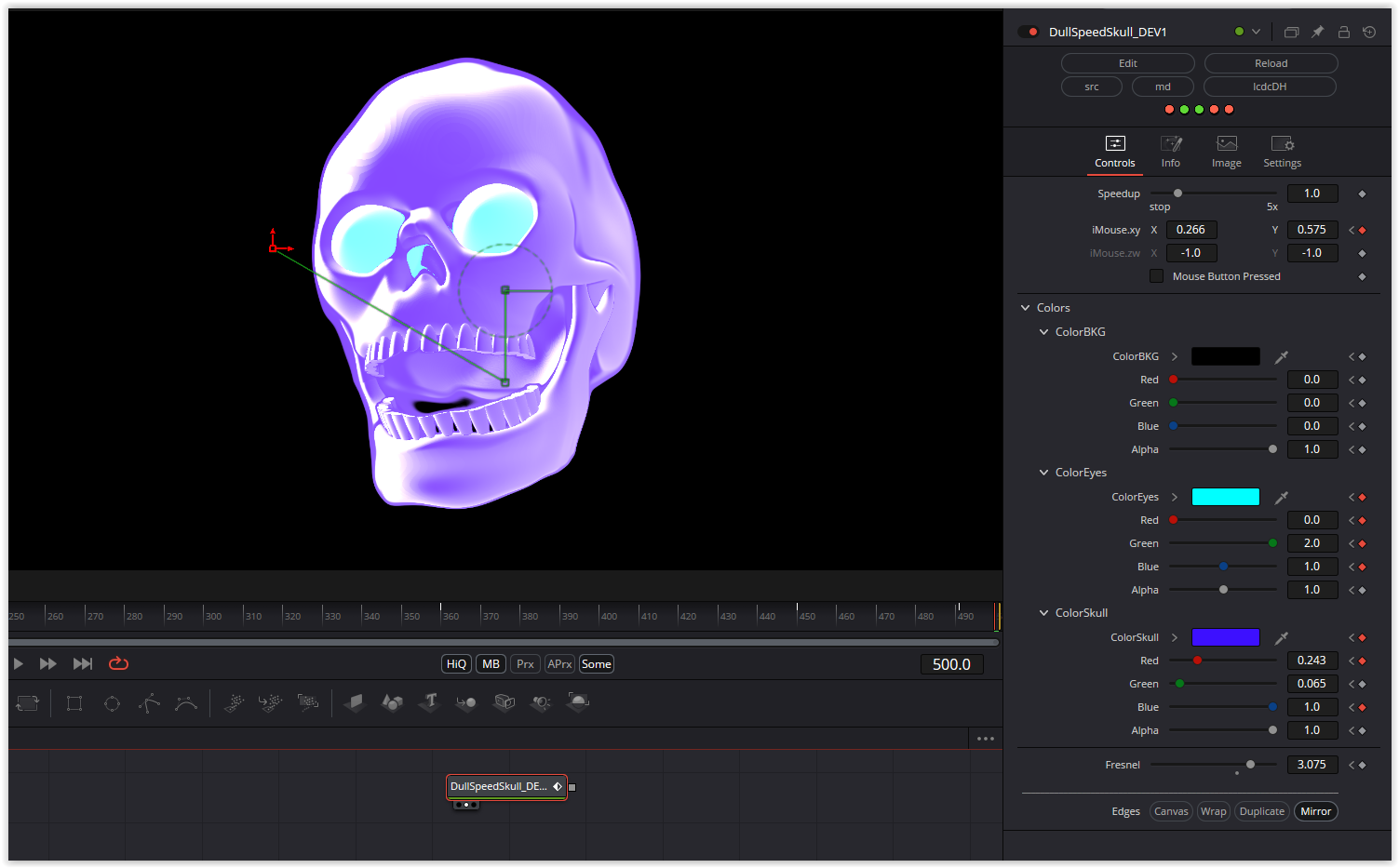1399x868 pixels.
Task: Collapse the ColorEyes group
Action: [x=1043, y=473]
